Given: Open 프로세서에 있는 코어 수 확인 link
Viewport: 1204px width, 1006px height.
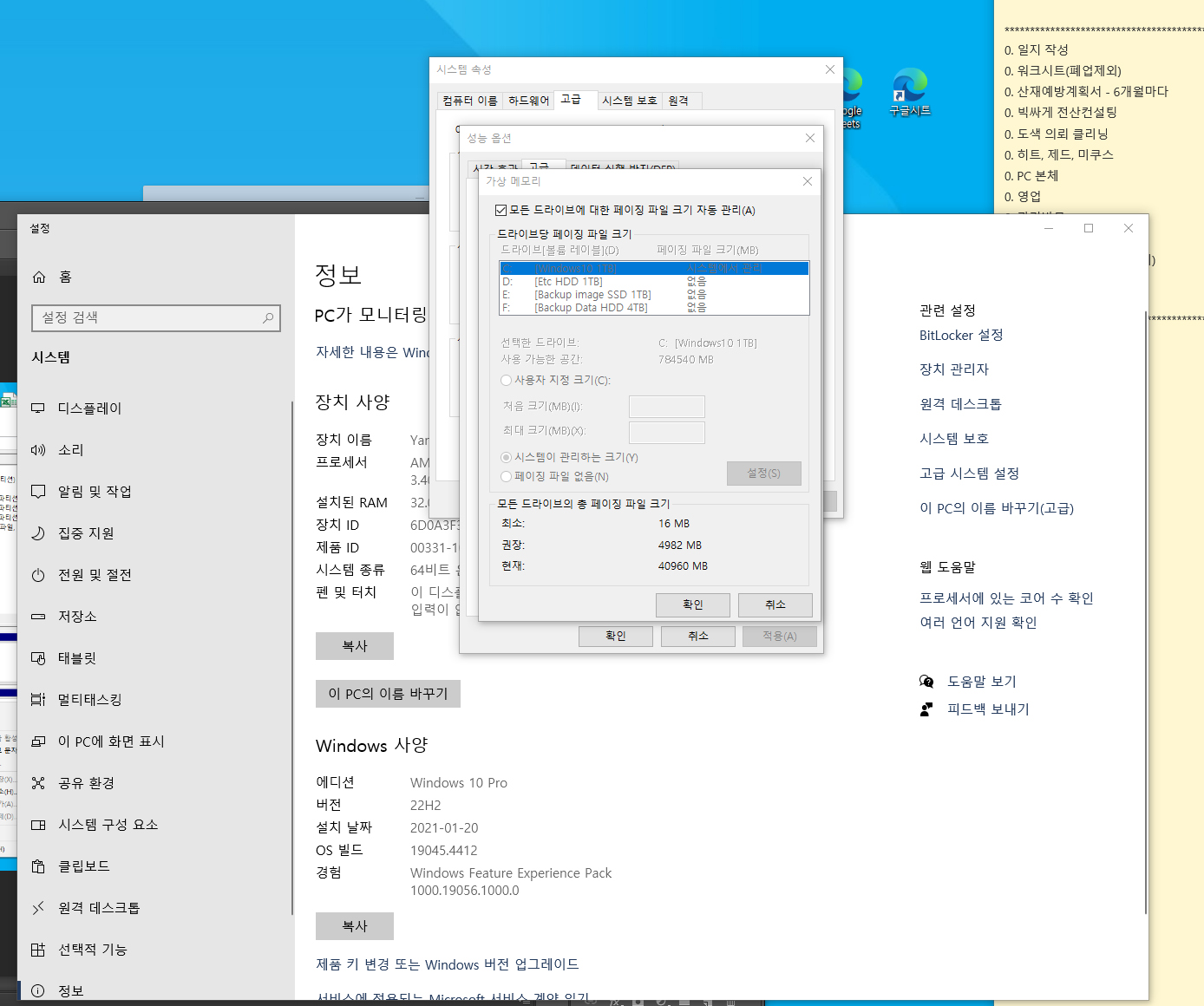Looking at the screenshot, I should (1006, 598).
